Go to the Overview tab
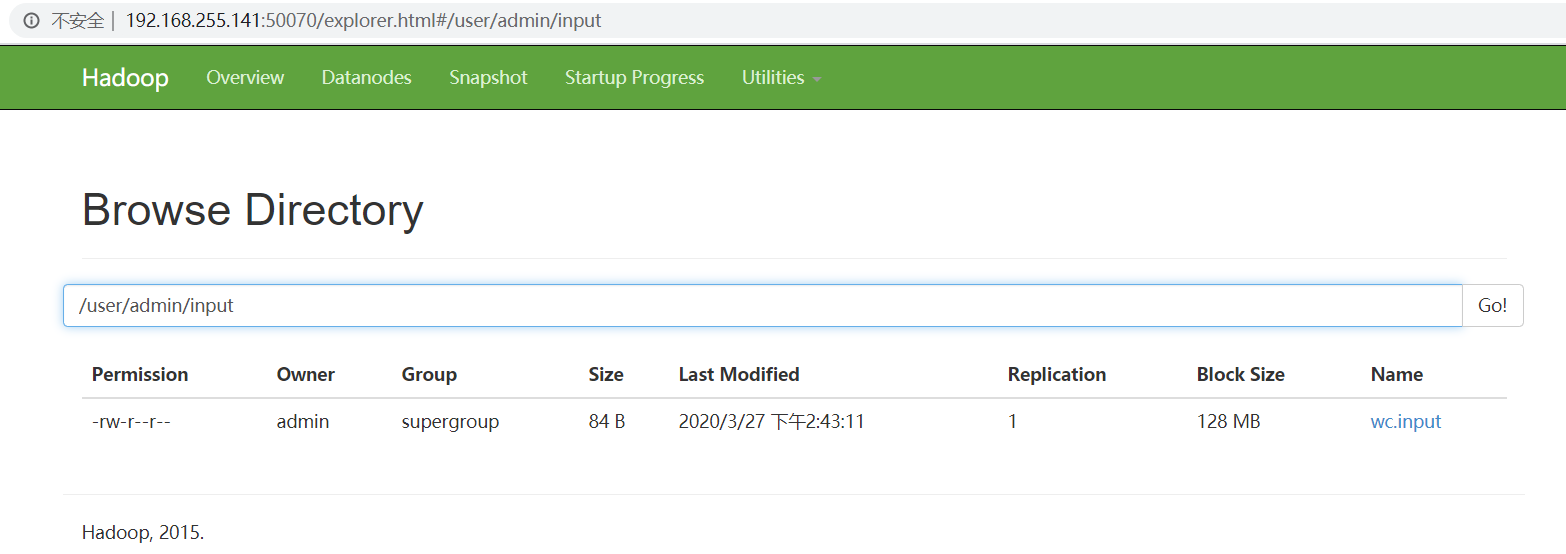The image size is (1566, 554). [245, 78]
